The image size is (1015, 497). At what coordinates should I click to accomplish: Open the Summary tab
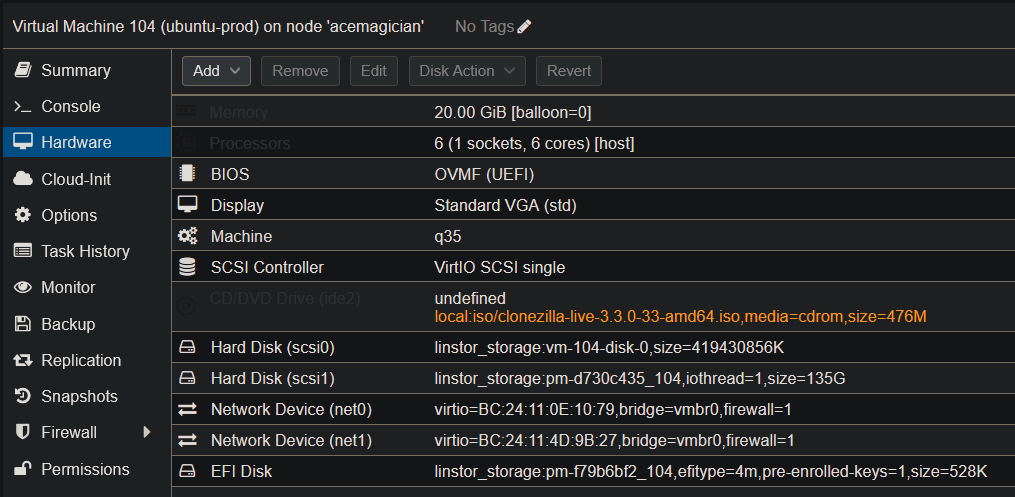point(75,70)
